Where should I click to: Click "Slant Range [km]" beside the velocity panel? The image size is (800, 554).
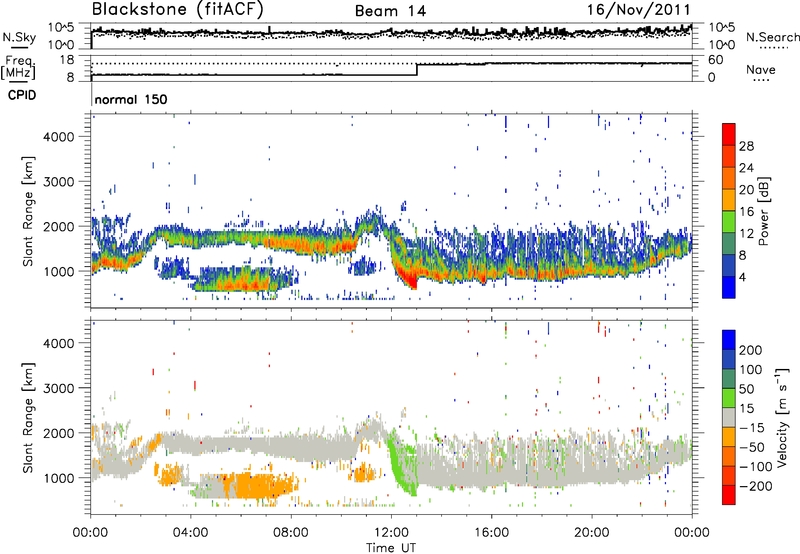point(29,417)
